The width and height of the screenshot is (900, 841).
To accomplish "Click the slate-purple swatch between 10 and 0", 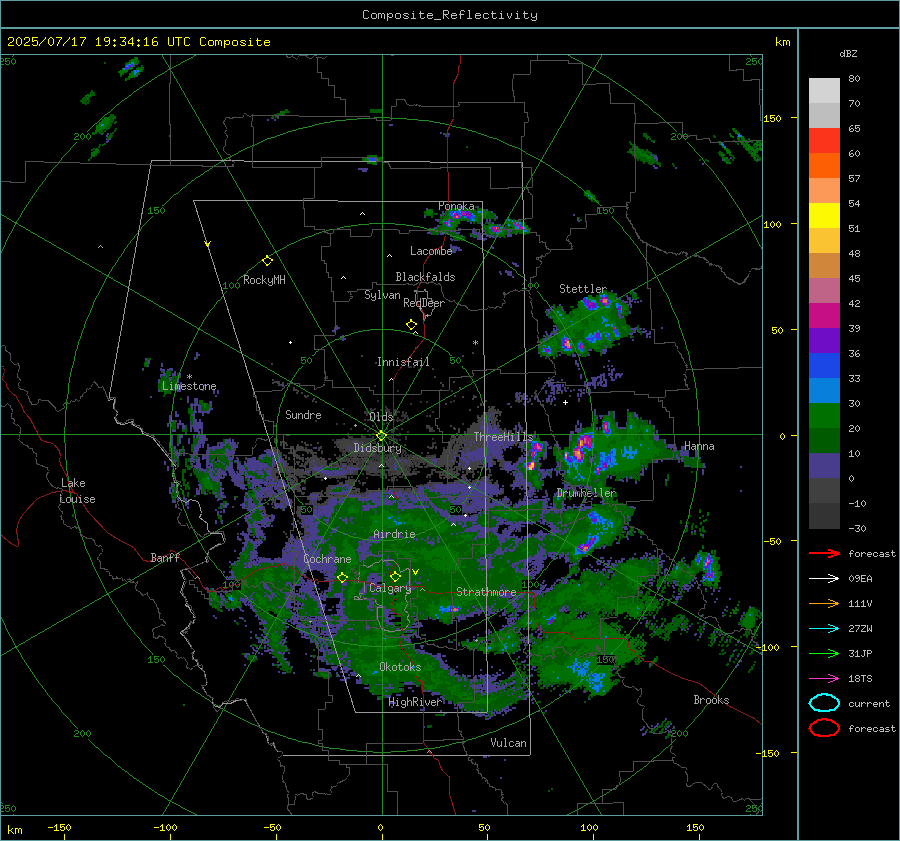I will (824, 466).
